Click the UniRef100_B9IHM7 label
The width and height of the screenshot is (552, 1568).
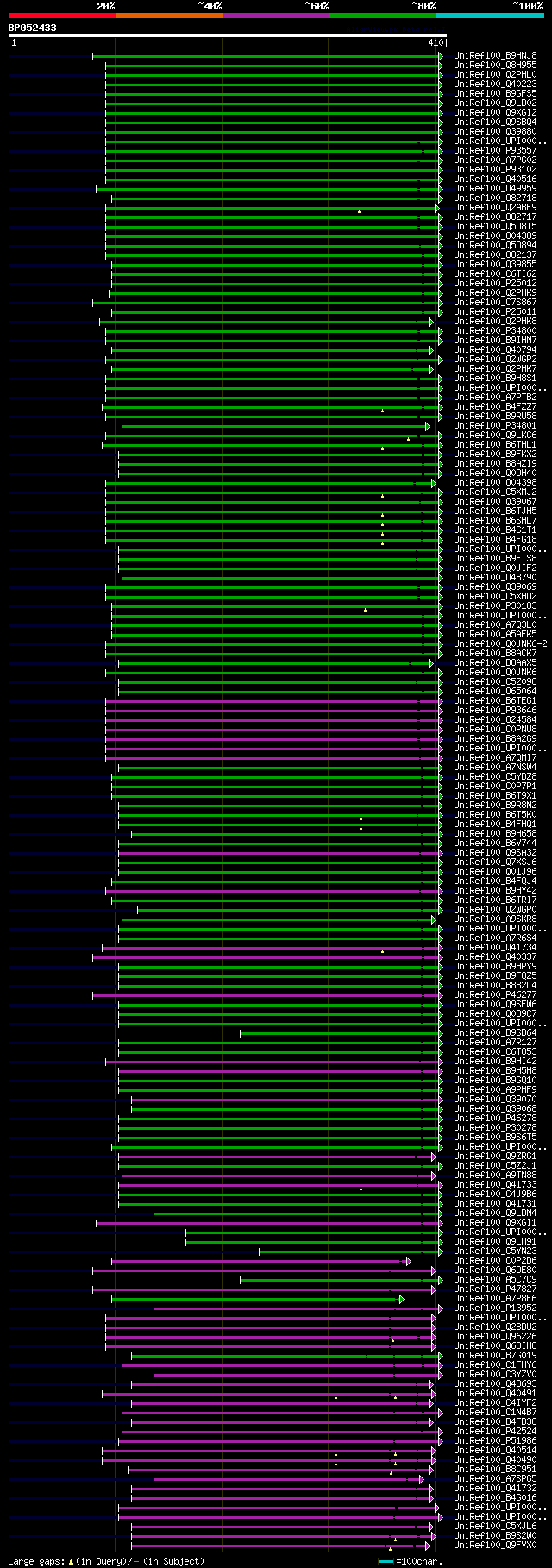click(x=495, y=341)
